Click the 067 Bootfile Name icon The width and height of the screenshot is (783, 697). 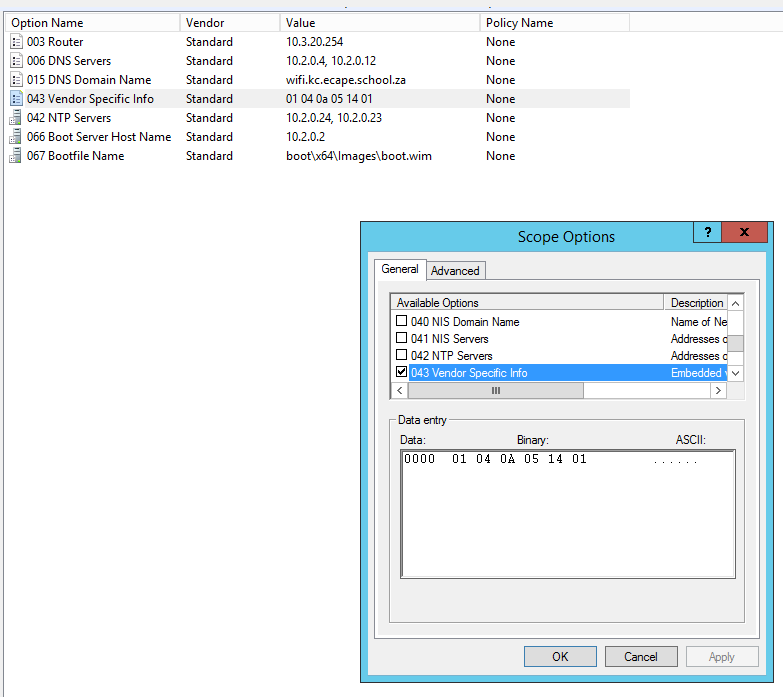(16, 156)
